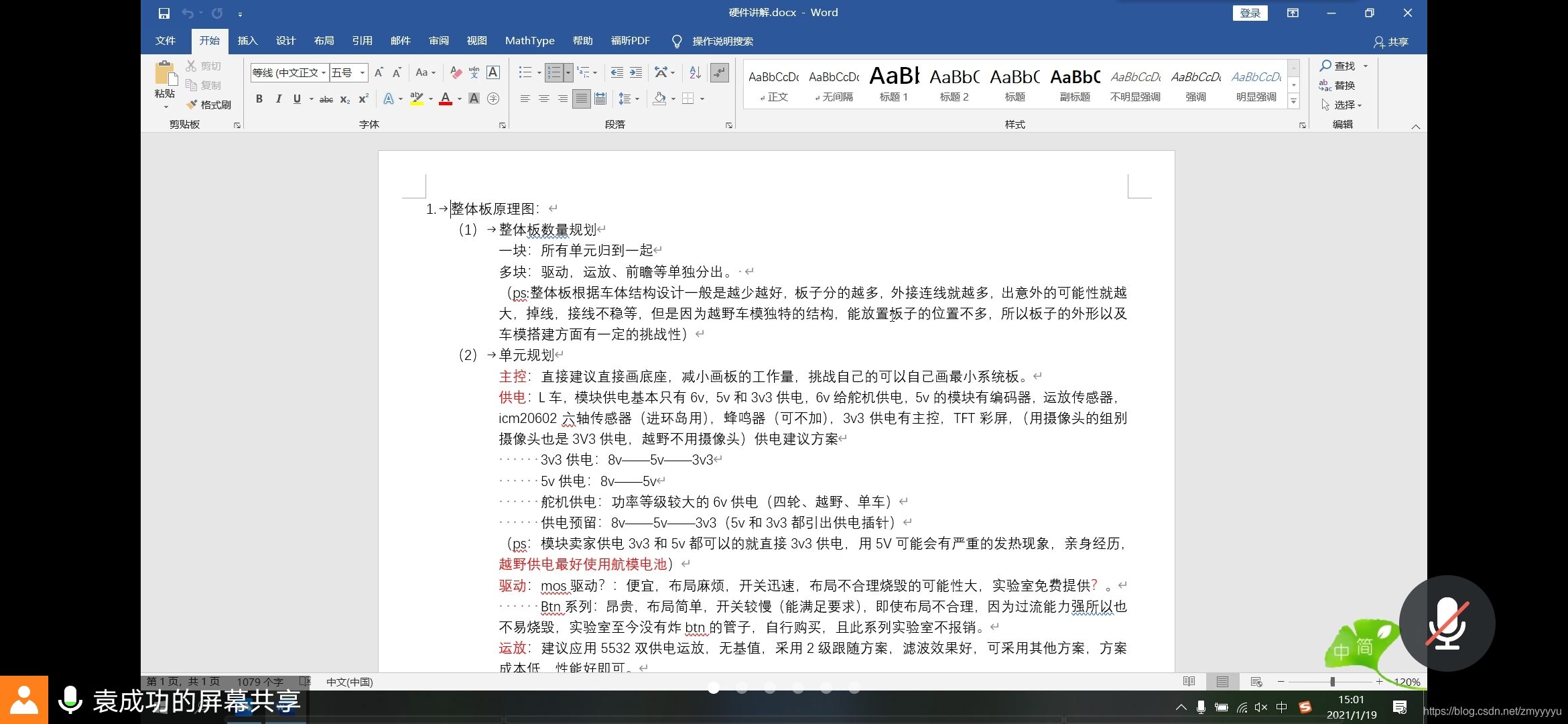Switch to Web Layout view in status bar
1568x724 pixels.
point(1256,682)
